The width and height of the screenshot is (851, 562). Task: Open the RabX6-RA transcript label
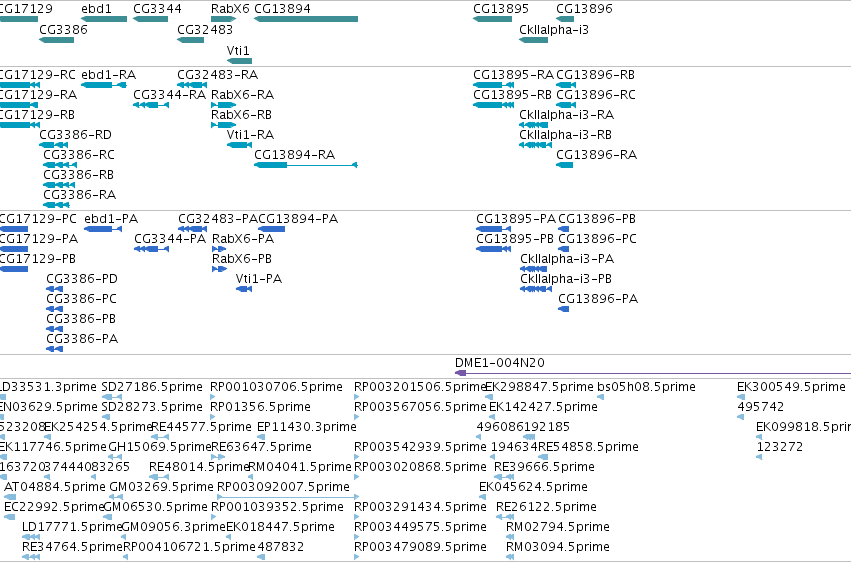(x=243, y=95)
